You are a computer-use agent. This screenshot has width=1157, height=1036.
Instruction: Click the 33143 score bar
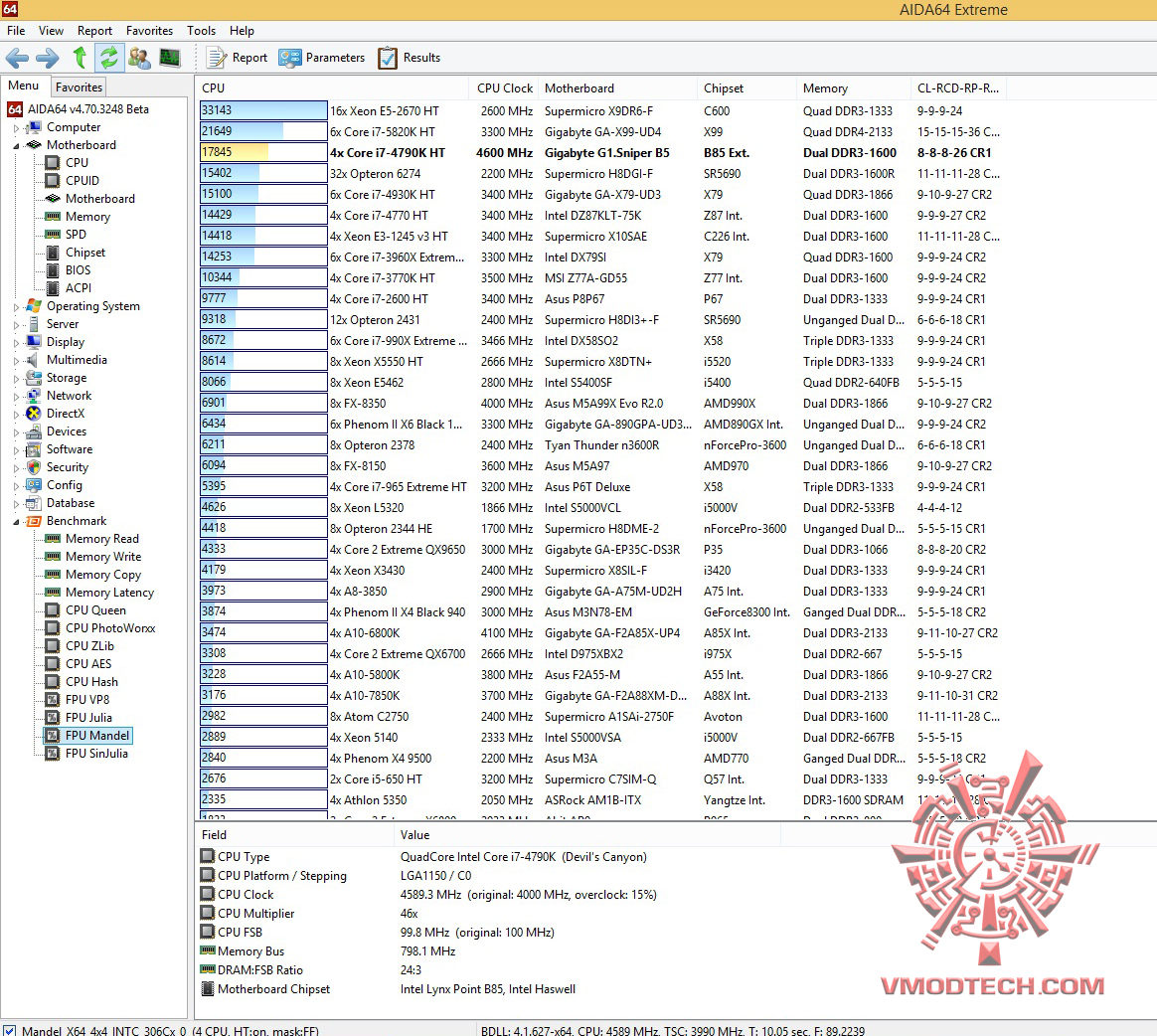263,110
